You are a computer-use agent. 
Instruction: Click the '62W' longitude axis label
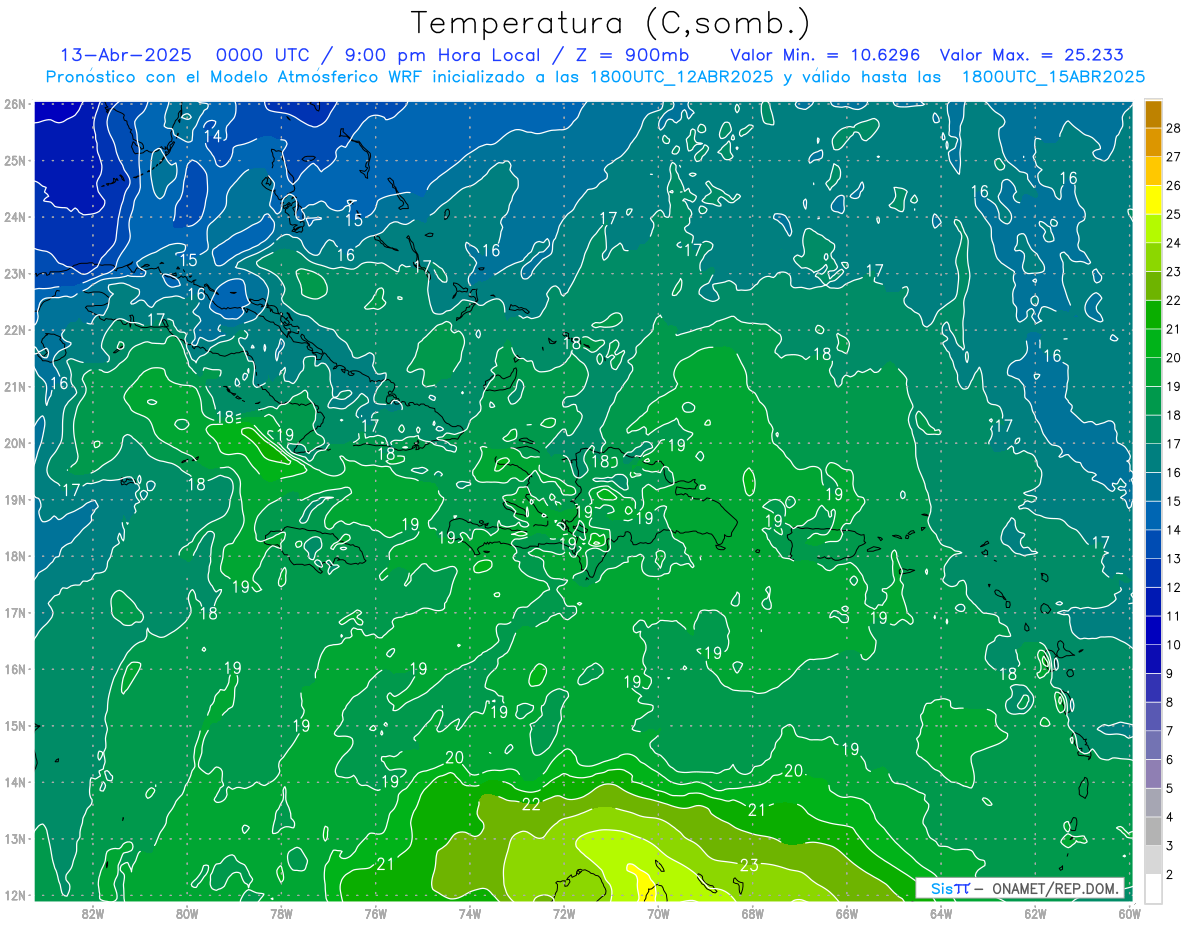click(1035, 913)
